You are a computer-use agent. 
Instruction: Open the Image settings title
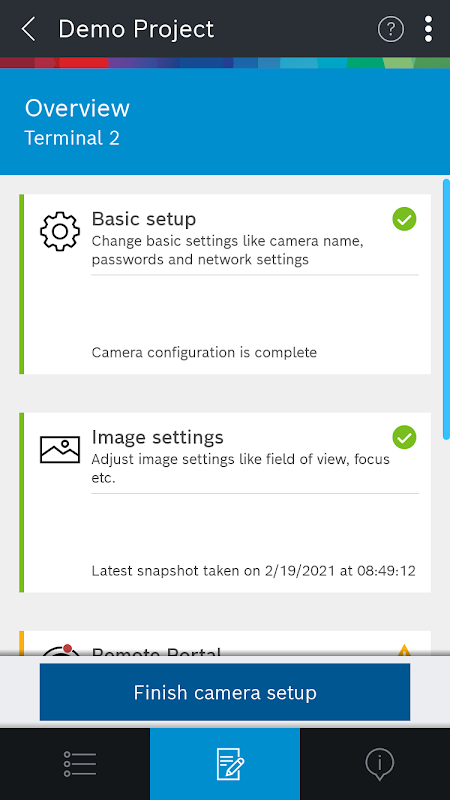point(158,438)
